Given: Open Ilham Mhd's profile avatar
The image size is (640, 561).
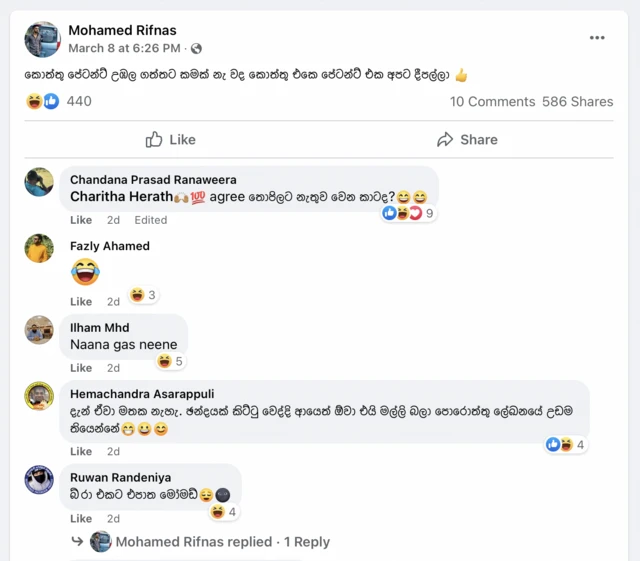Looking at the screenshot, I should tap(39, 330).
